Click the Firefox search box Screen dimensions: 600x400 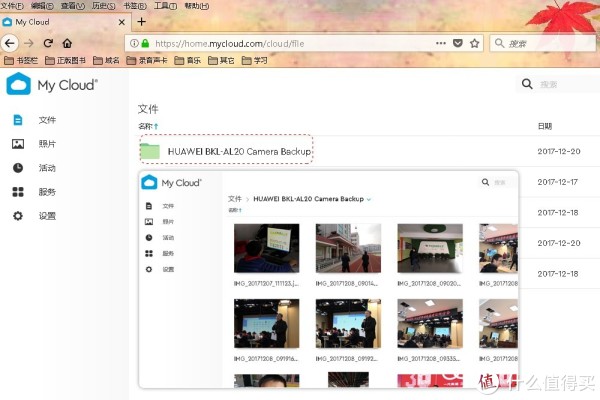(543, 43)
